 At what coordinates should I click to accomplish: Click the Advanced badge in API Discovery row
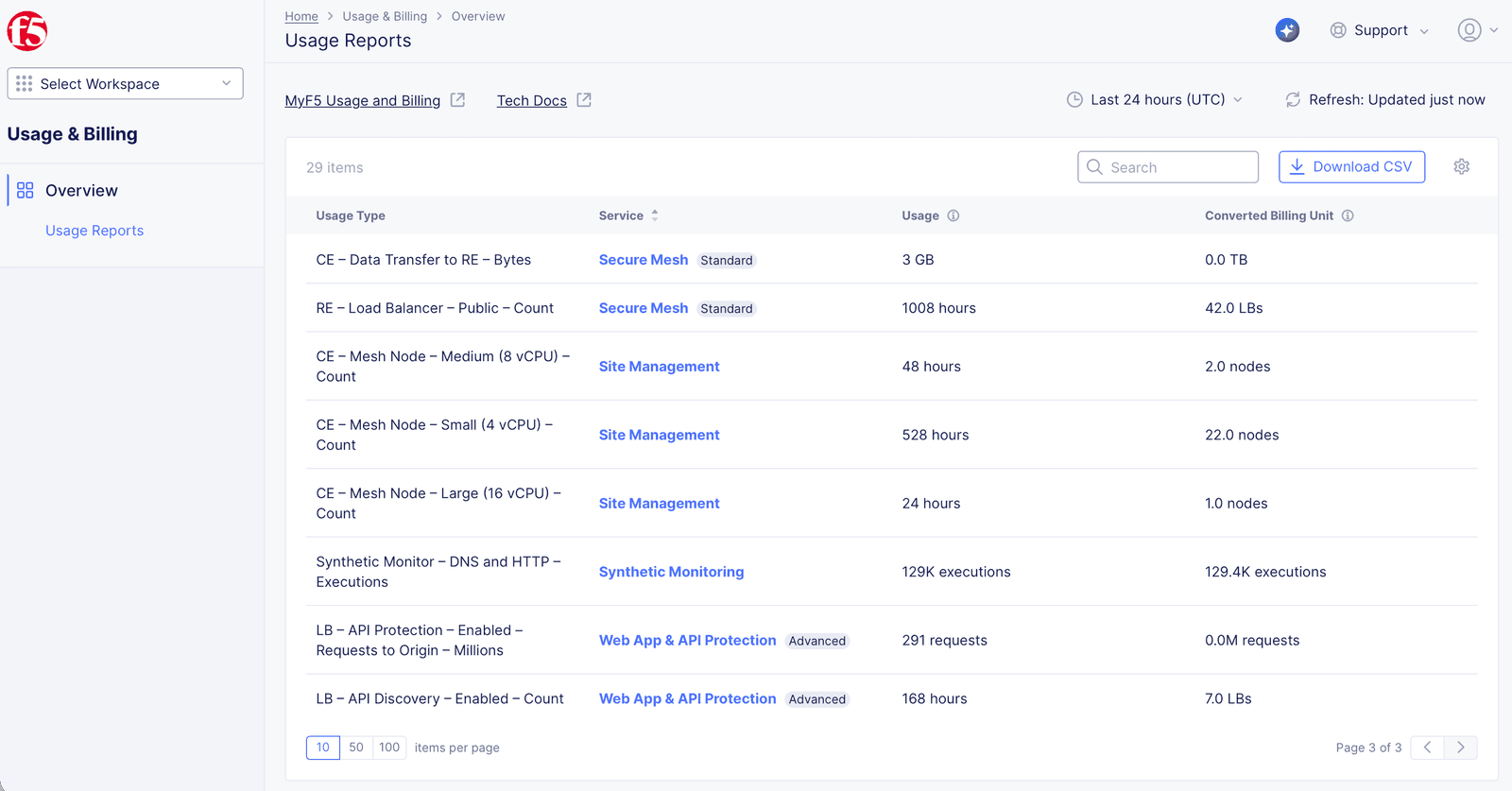click(817, 699)
